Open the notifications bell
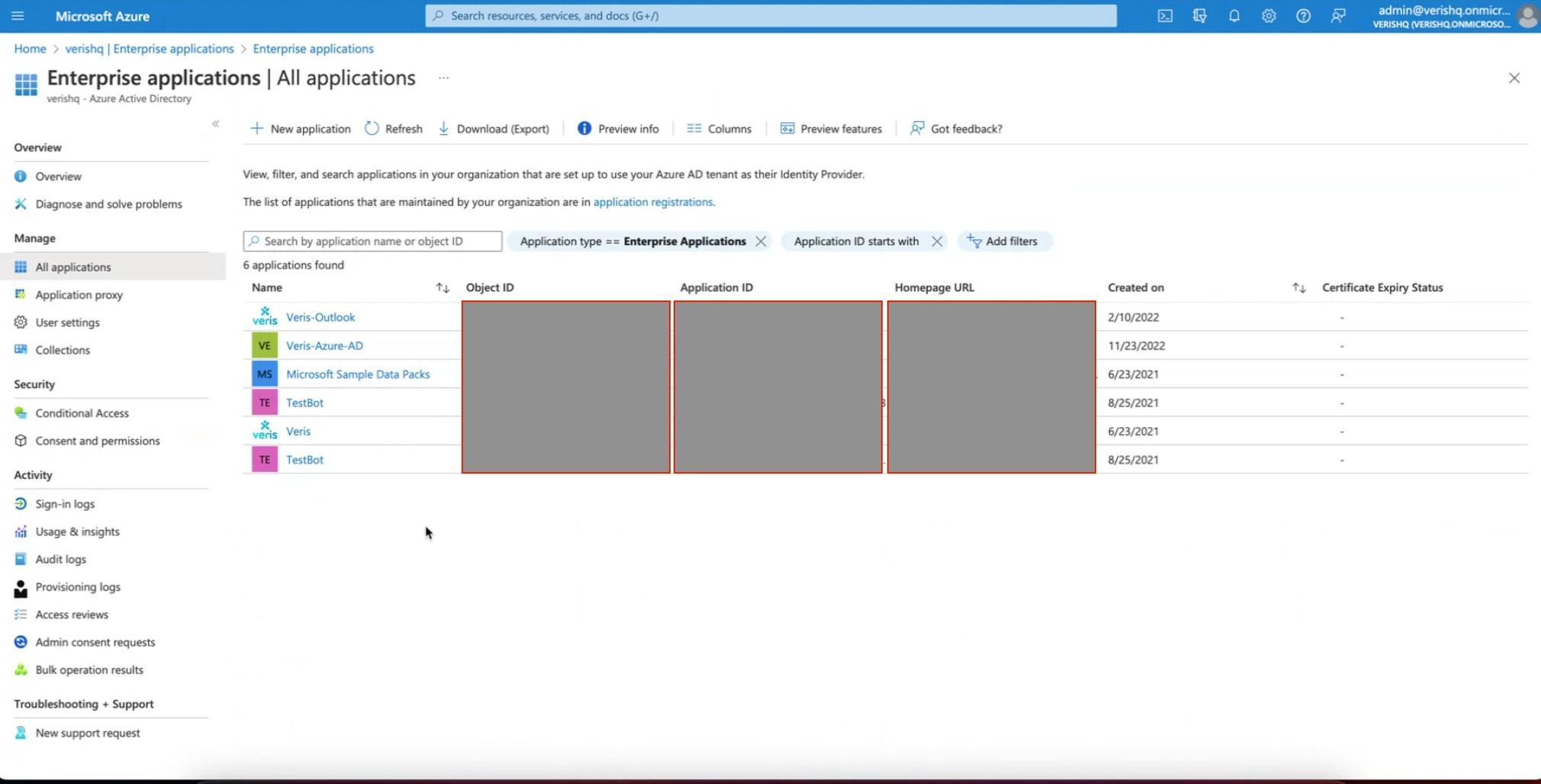1541x784 pixels. pos(1234,16)
